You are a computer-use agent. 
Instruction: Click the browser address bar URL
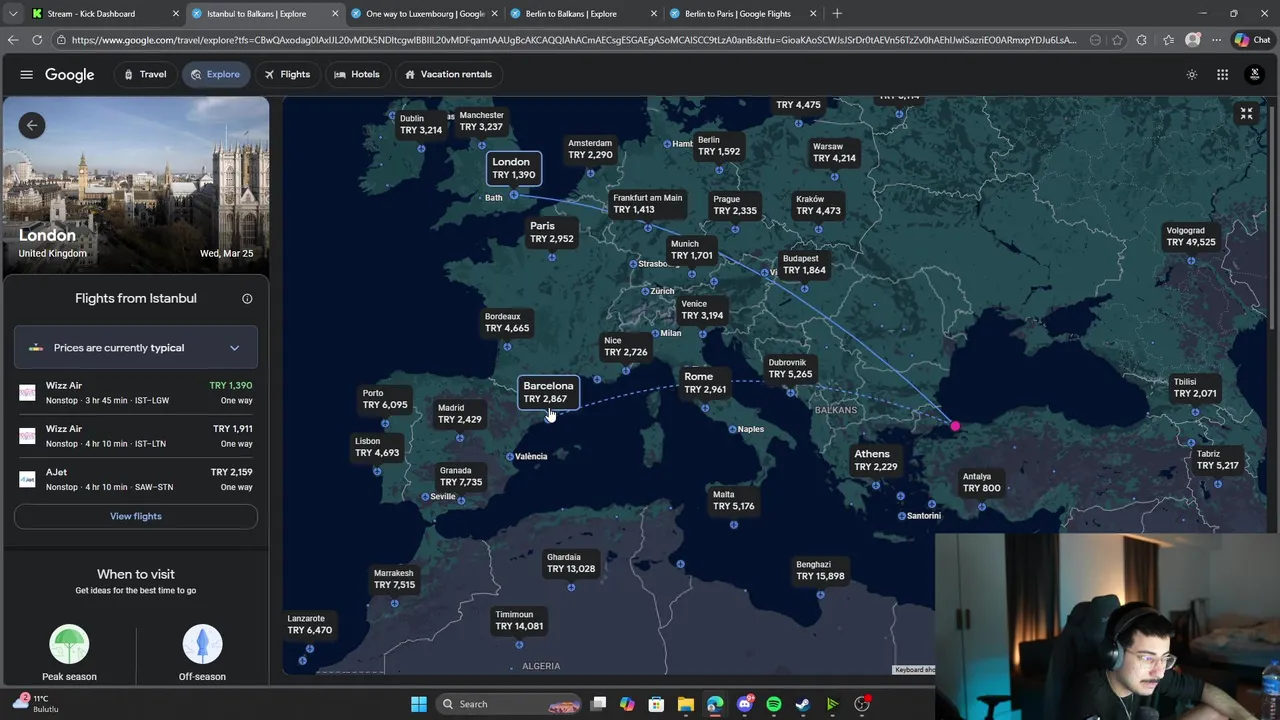(x=574, y=40)
